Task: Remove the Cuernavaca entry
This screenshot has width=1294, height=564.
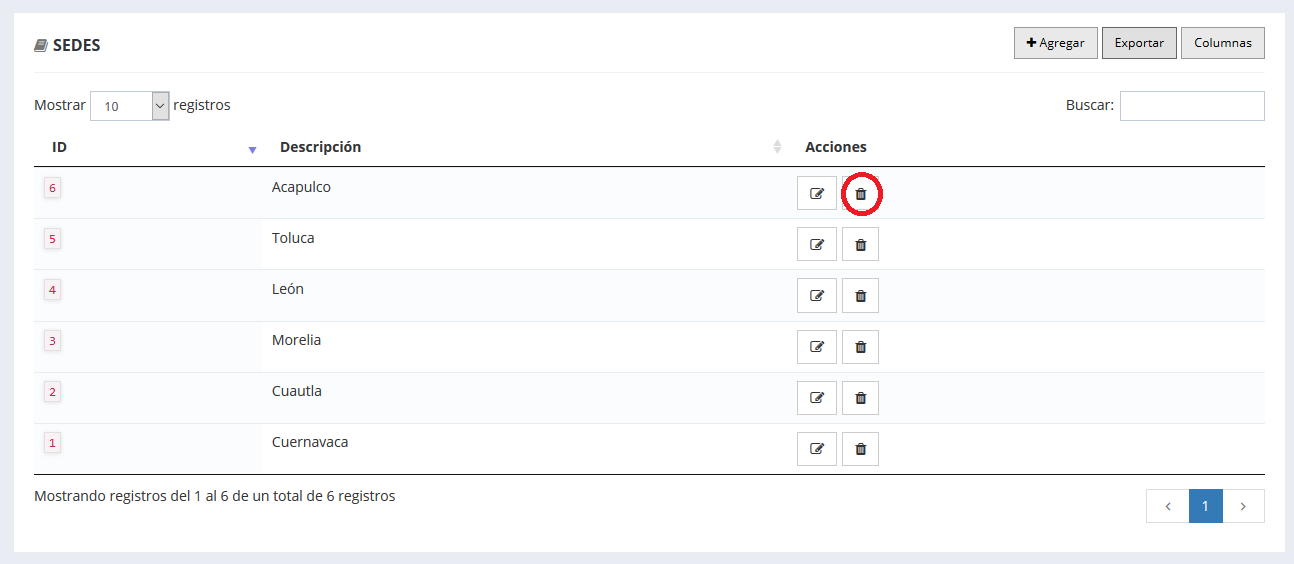Action: click(860, 449)
